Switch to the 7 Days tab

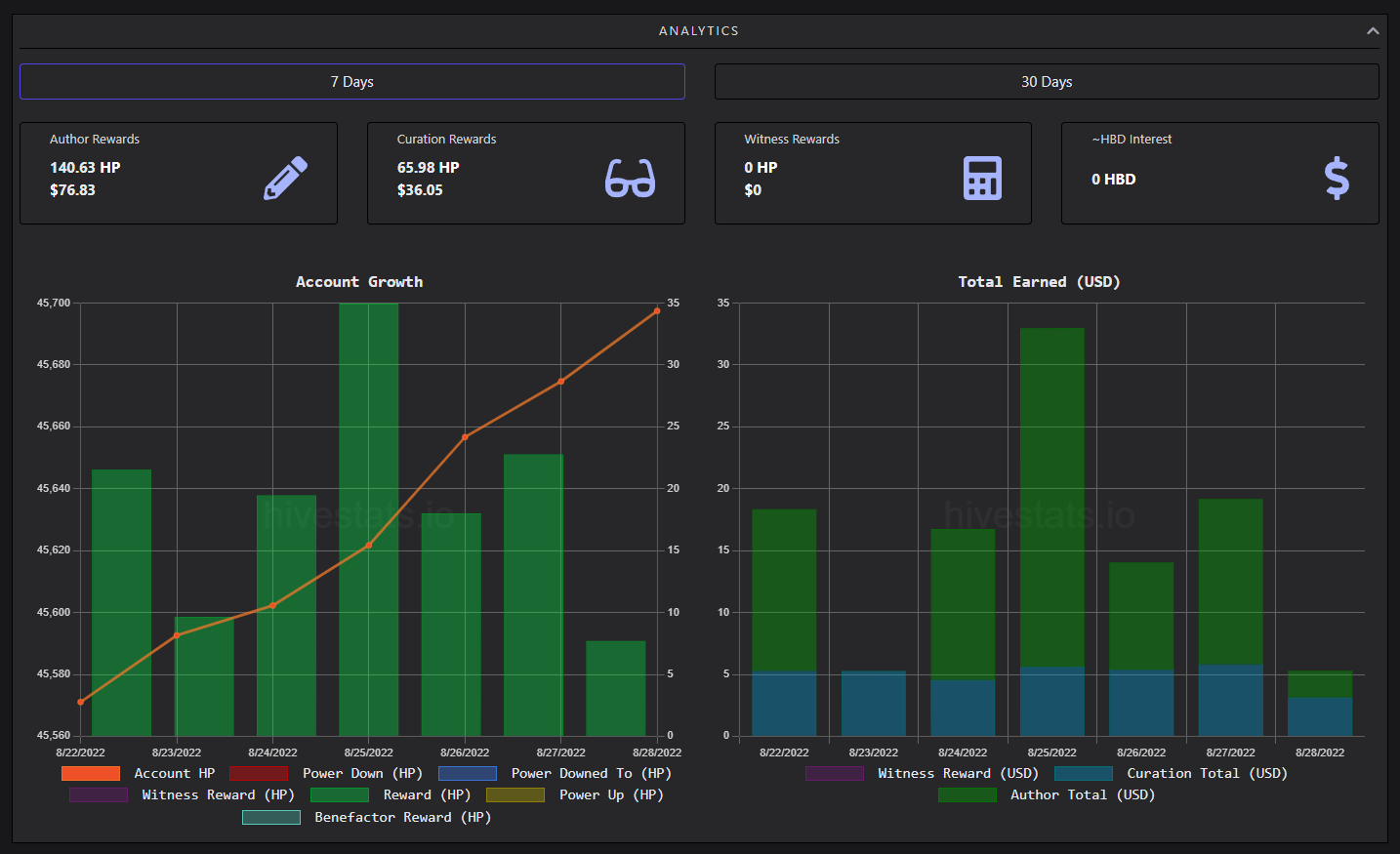[352, 82]
